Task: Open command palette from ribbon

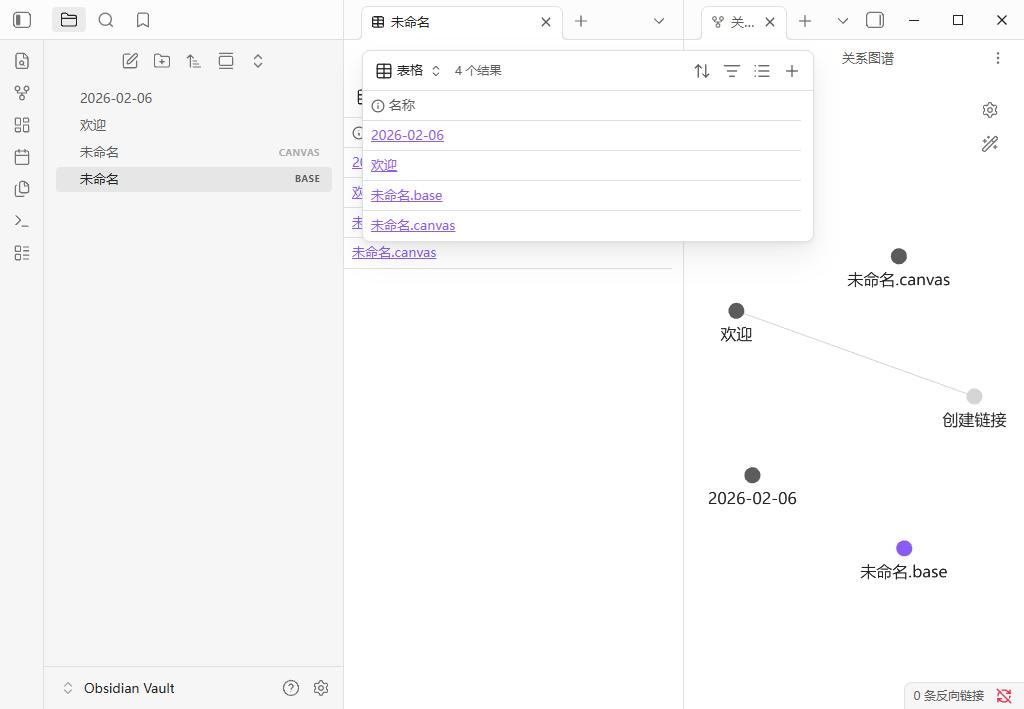Action: 22,221
